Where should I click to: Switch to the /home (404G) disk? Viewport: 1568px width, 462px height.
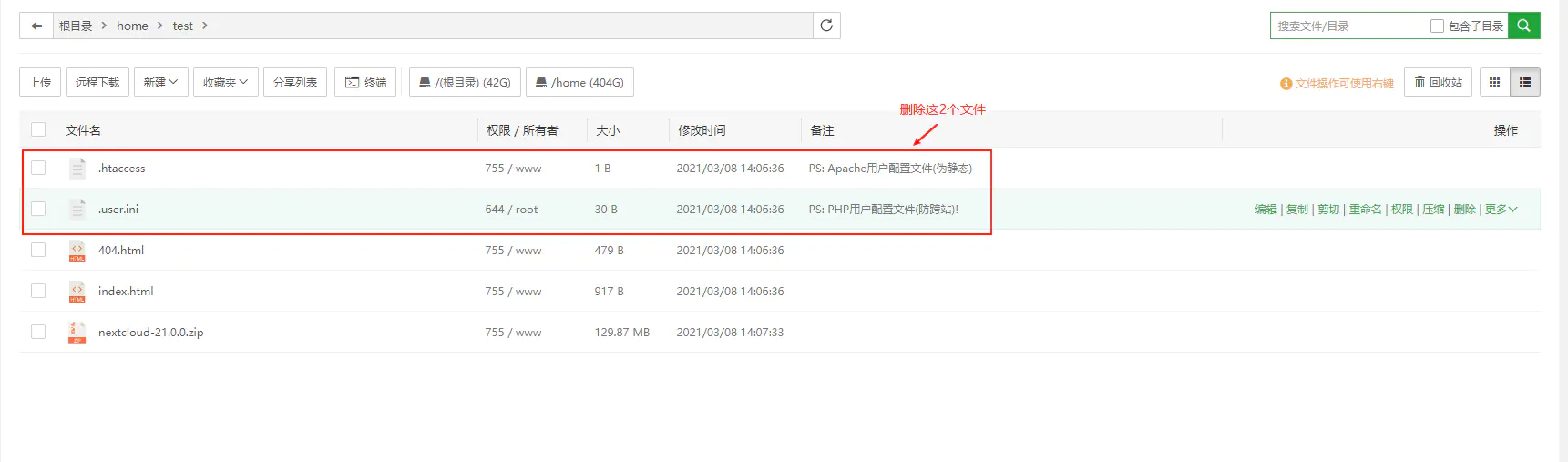point(580,82)
